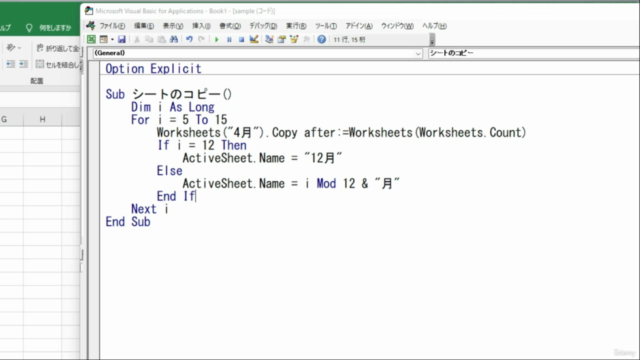Screen dimensions: 640x360
Task: Click Excel's decrease indent icon
Action: pos(10,64)
